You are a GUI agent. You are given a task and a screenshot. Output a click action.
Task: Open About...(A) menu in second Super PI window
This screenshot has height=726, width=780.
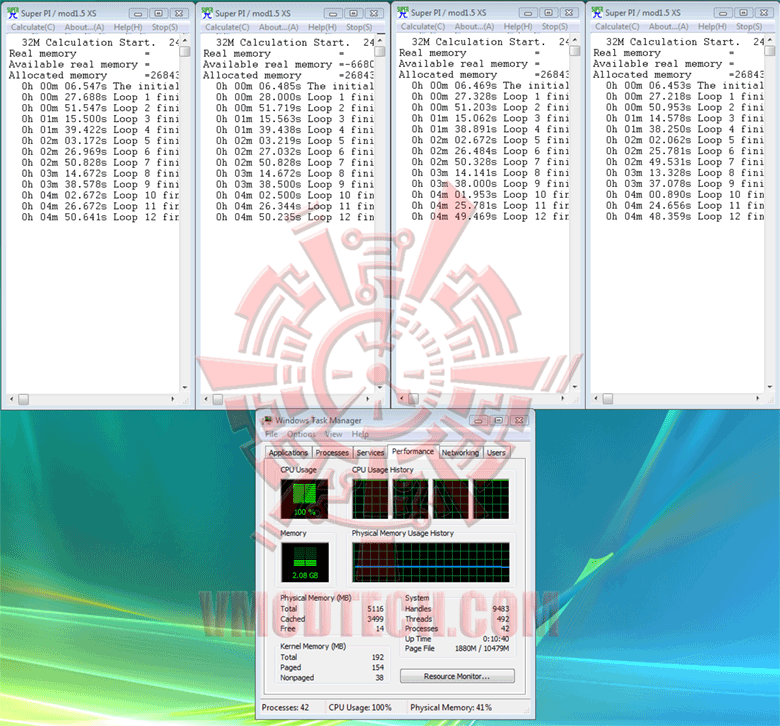[x=279, y=27]
